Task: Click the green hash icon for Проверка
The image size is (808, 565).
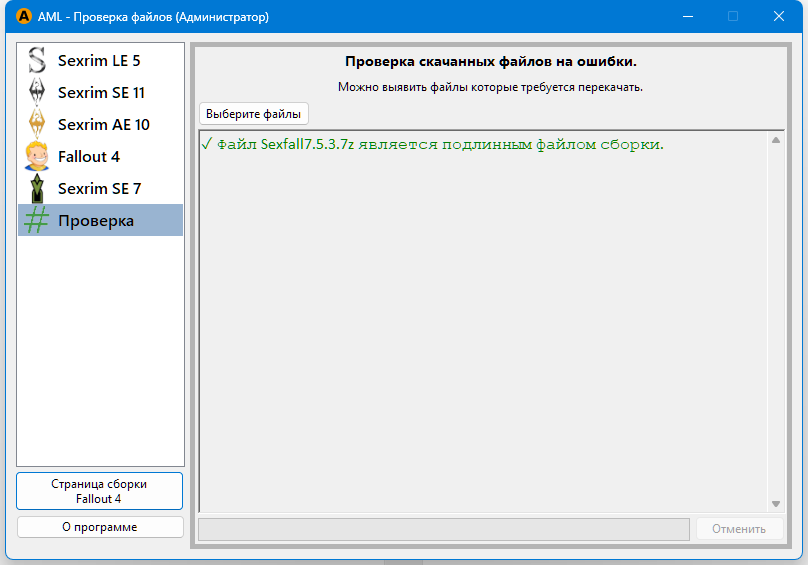Action: pyautogui.click(x=37, y=220)
